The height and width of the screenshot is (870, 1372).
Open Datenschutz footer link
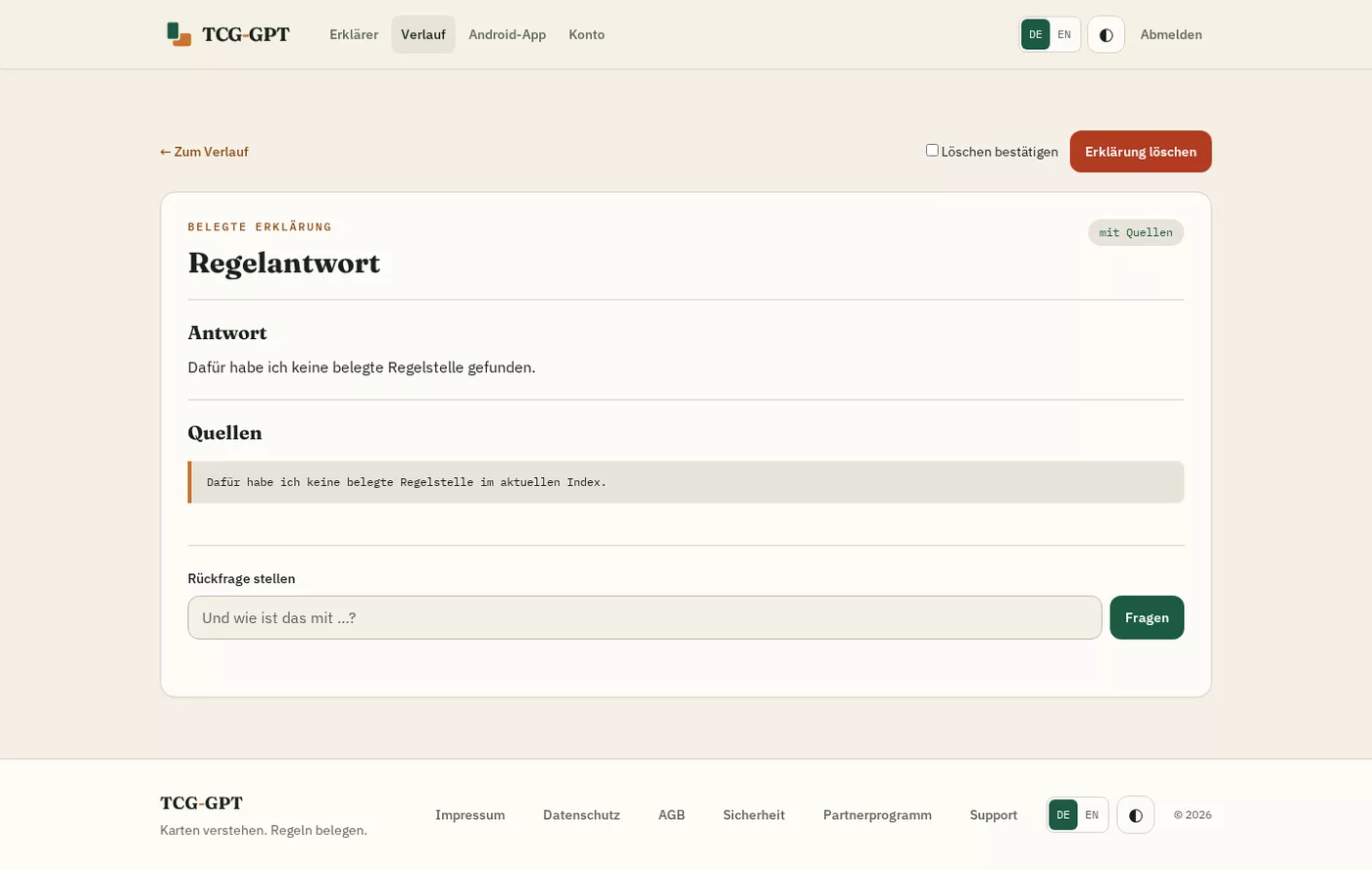[581, 815]
